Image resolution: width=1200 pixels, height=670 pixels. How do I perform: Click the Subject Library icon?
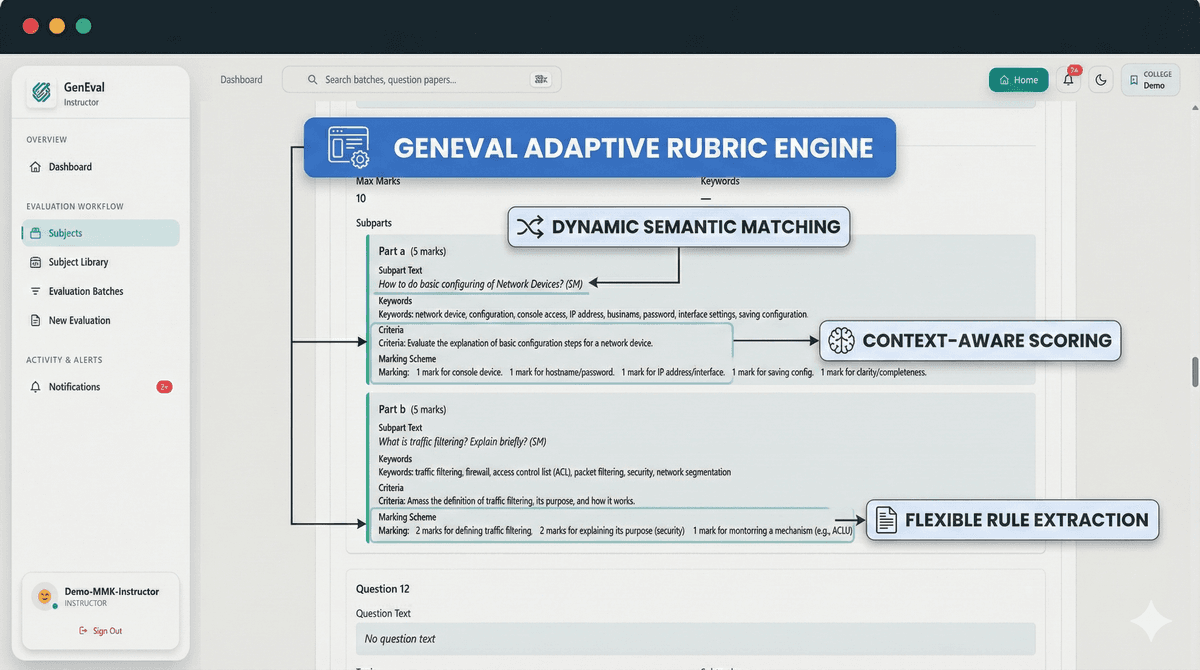36,262
